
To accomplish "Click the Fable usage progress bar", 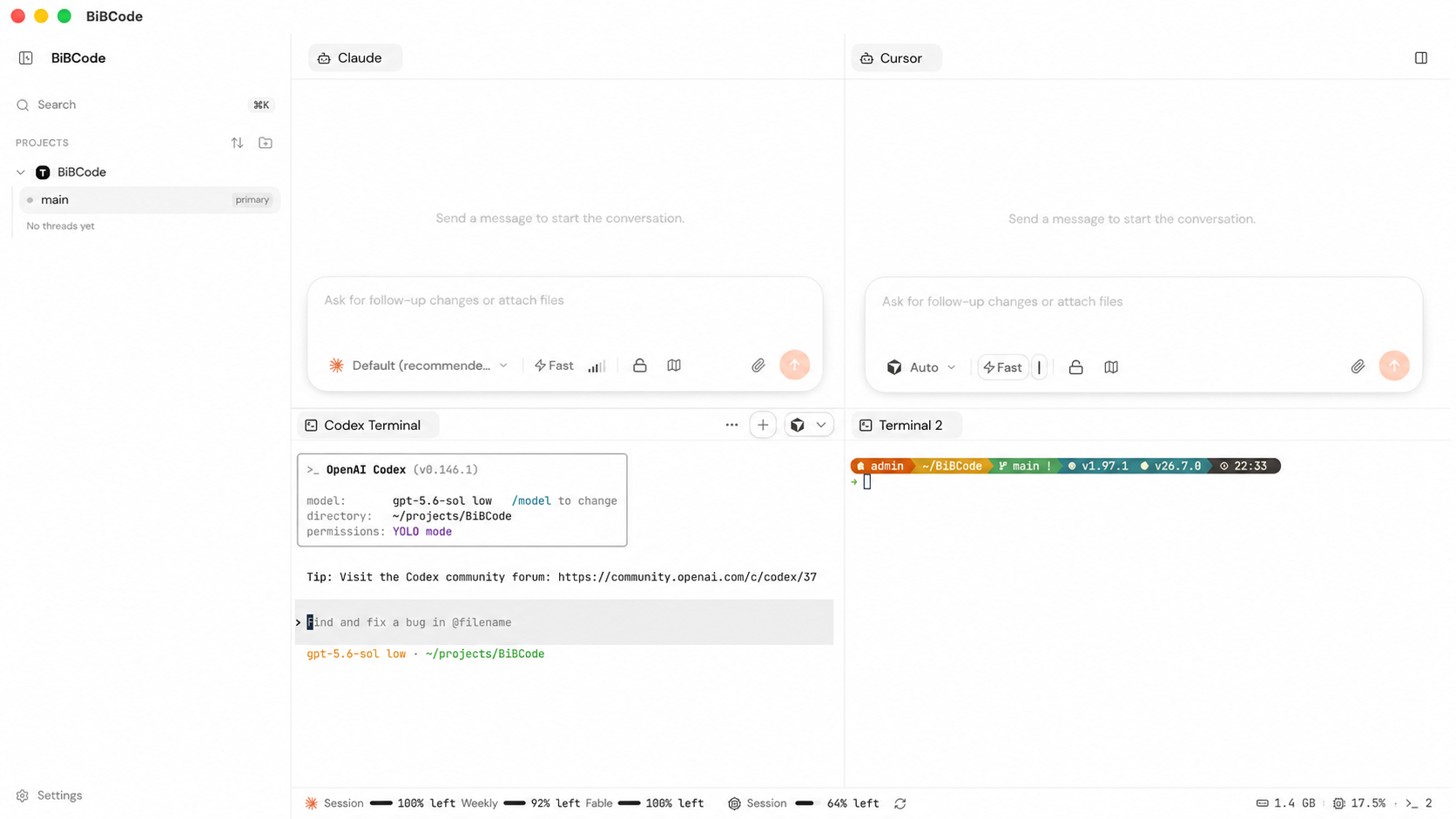I will point(630,803).
